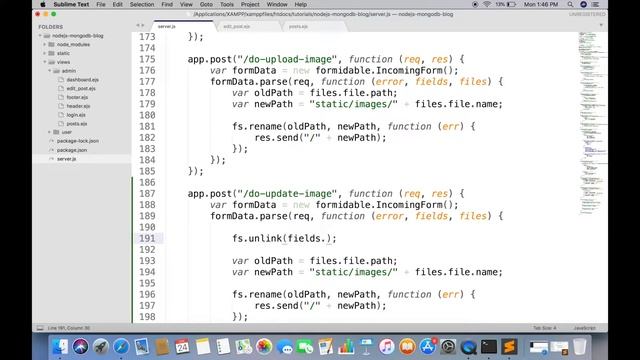Open Tab Size 4 selector in status bar
640x360 pixels.
pyautogui.click(x=544, y=328)
